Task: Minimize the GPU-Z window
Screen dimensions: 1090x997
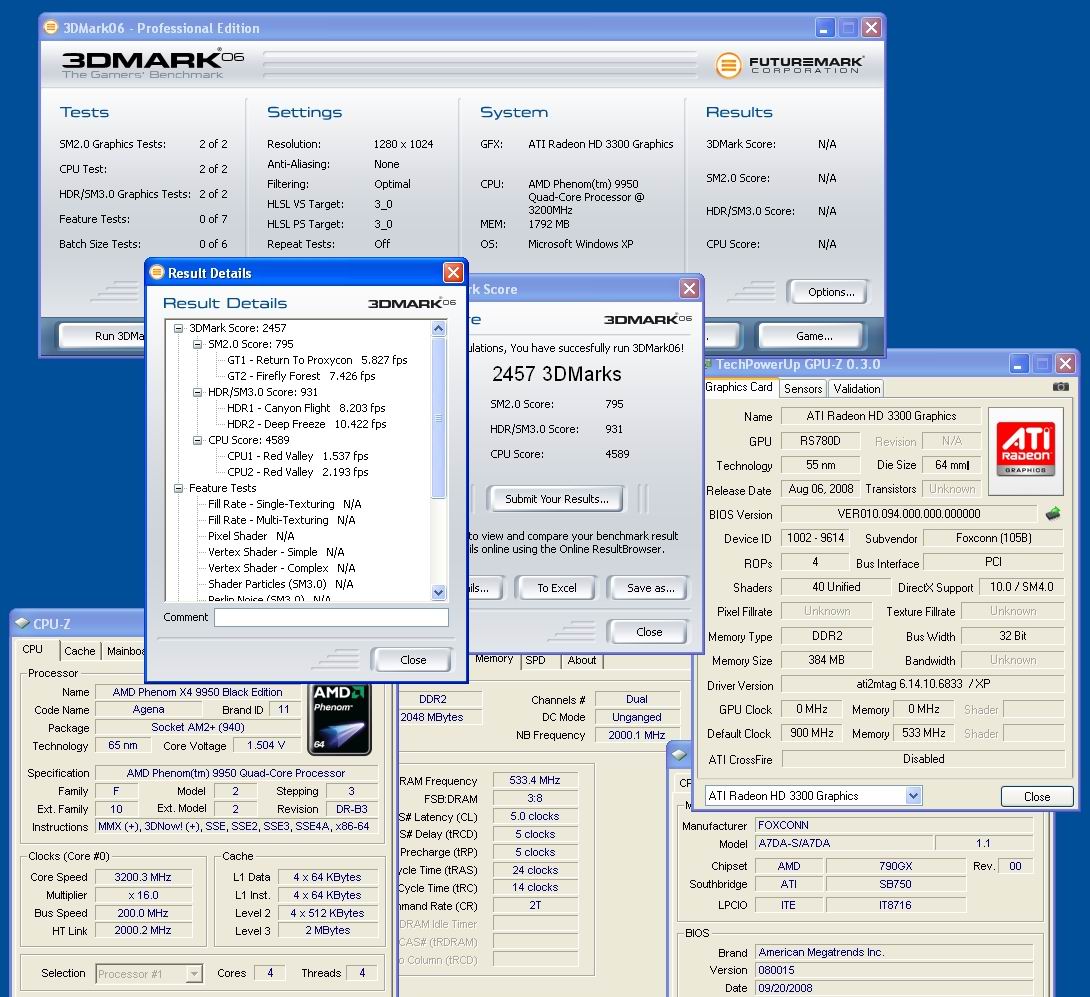Action: pos(1018,364)
